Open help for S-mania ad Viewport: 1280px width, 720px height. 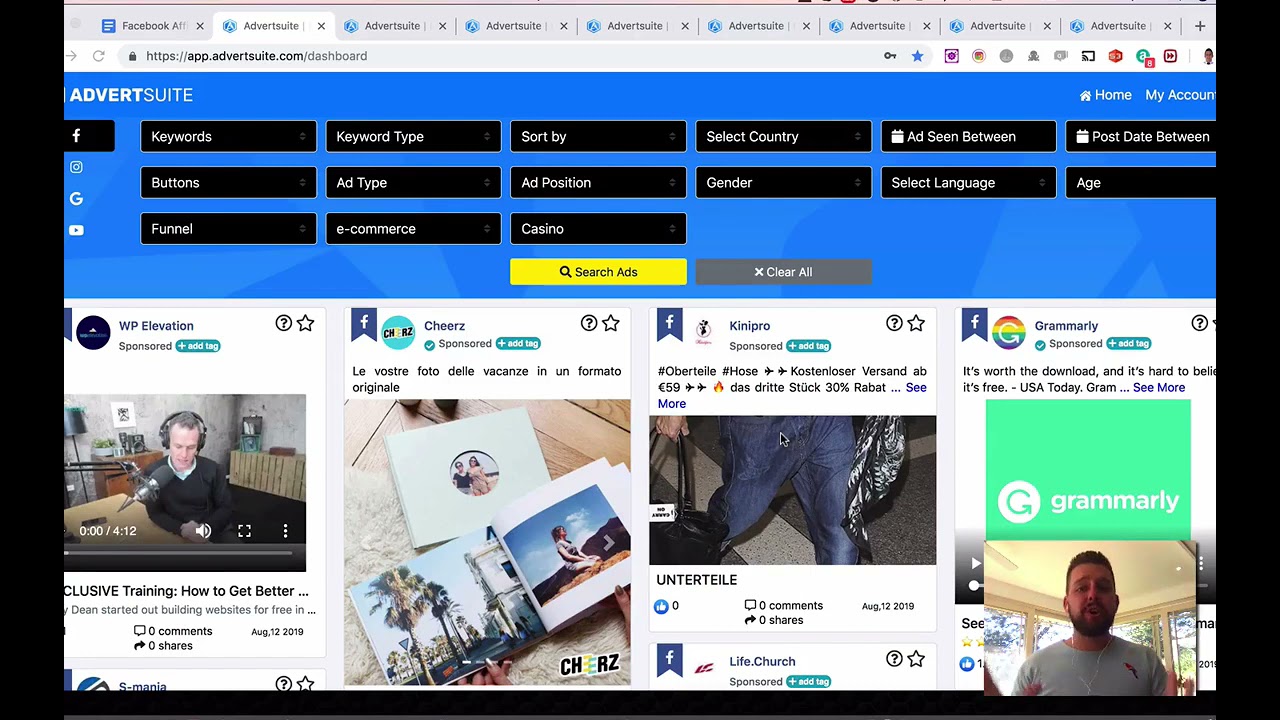click(x=284, y=684)
